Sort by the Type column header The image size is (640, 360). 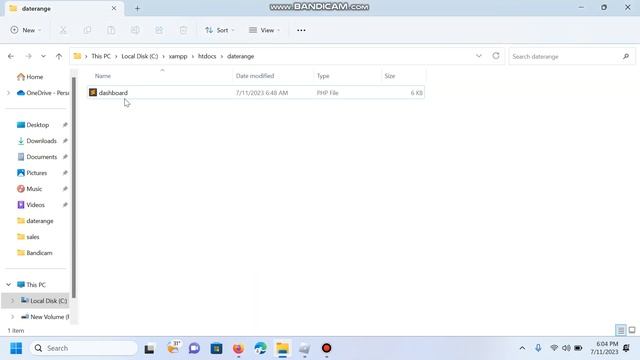point(323,76)
